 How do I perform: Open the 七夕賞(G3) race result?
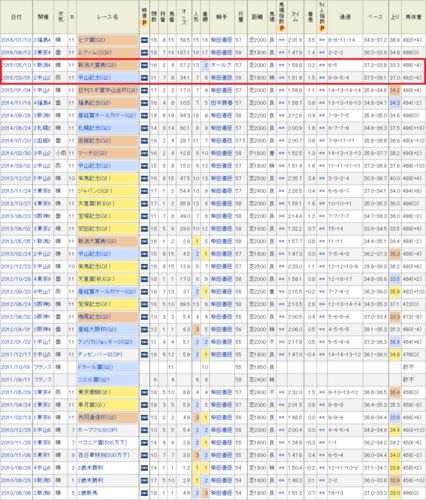click(x=92, y=40)
